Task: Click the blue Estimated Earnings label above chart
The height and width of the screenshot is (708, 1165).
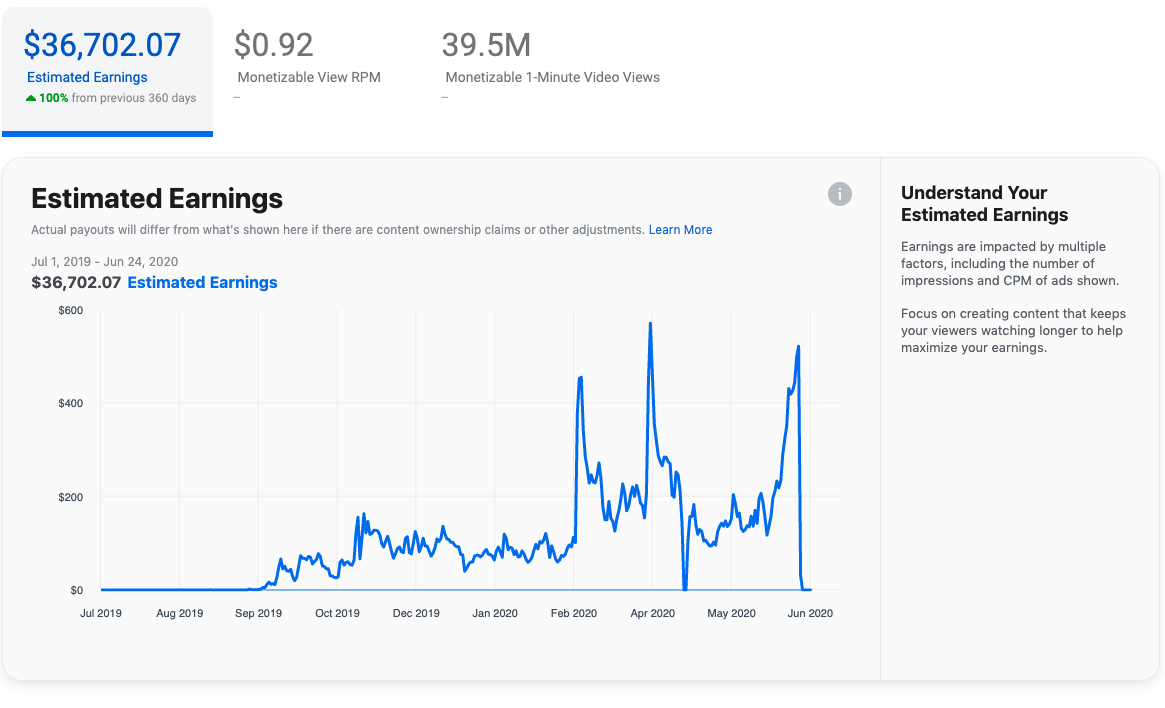Action: 202,283
